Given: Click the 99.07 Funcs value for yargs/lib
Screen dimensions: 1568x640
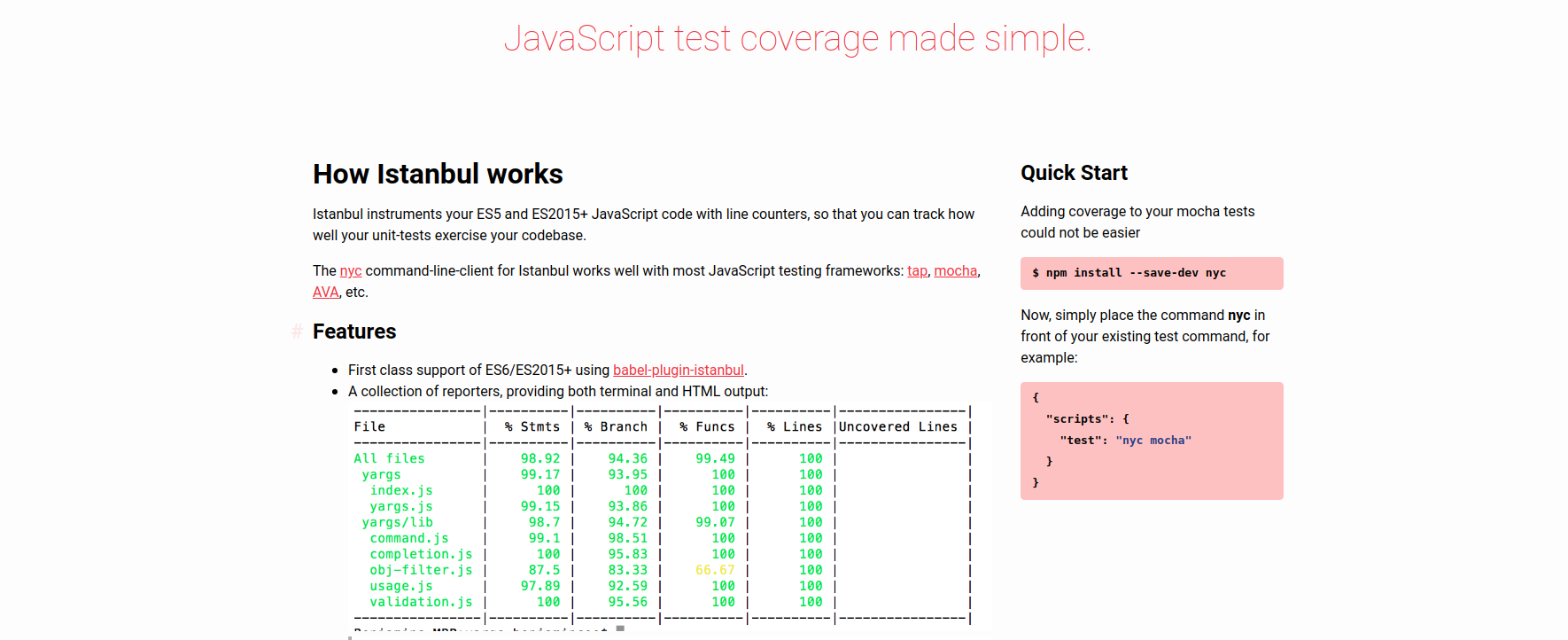Looking at the screenshot, I should pyautogui.click(x=715, y=522).
